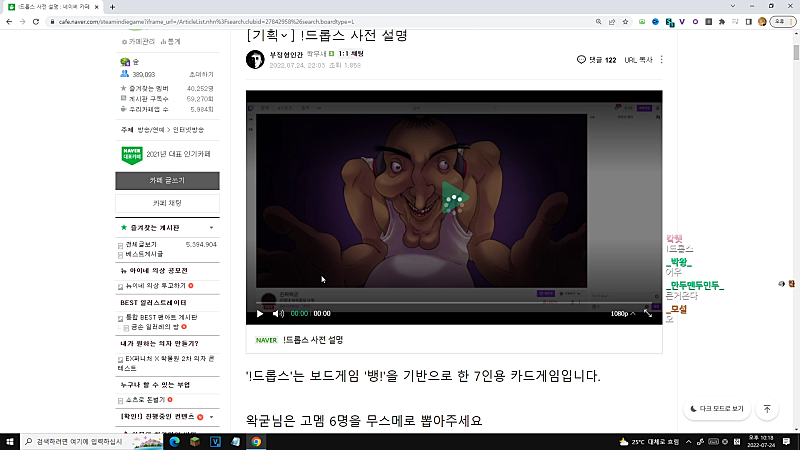Click the page vertical scrollbar thumb

pos(796,52)
